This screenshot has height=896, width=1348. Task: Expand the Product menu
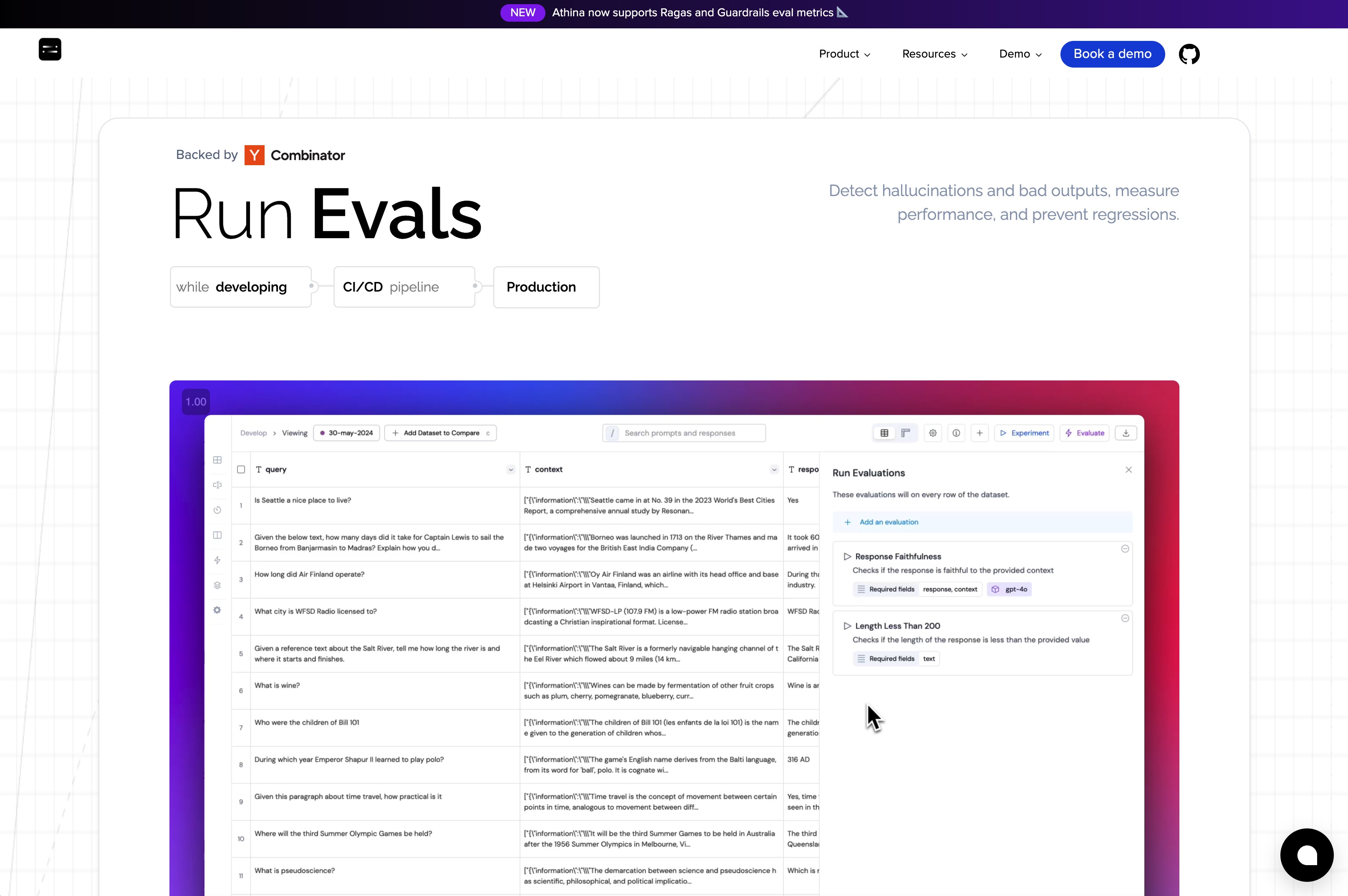coord(844,54)
